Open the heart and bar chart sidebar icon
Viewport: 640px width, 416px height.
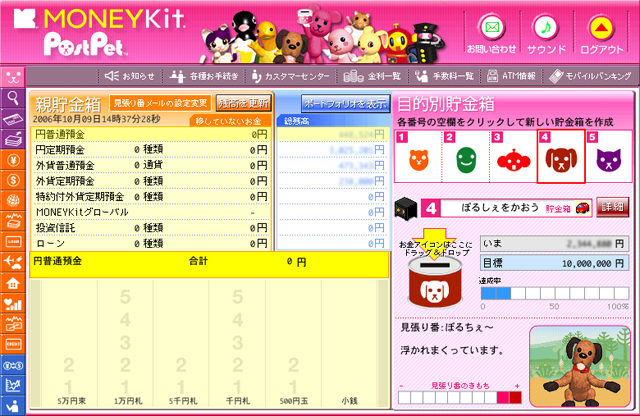pyautogui.click(x=13, y=303)
